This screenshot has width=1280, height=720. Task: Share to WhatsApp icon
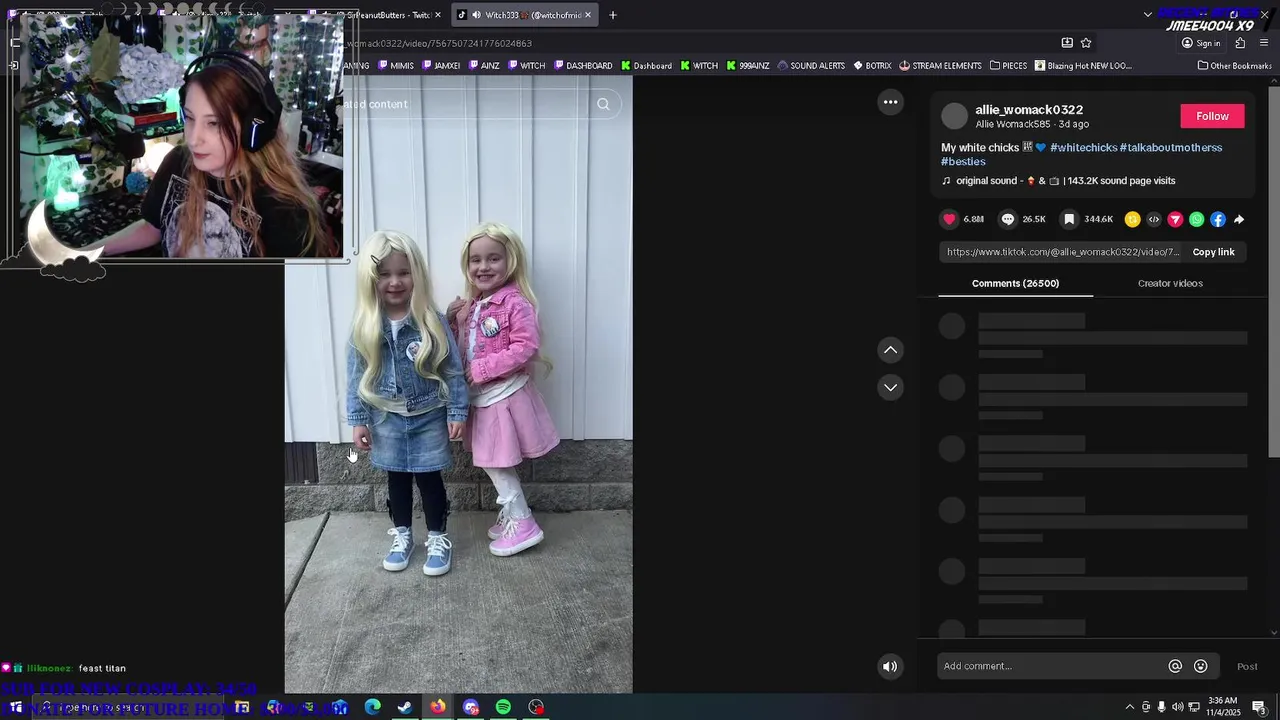tap(1196, 219)
